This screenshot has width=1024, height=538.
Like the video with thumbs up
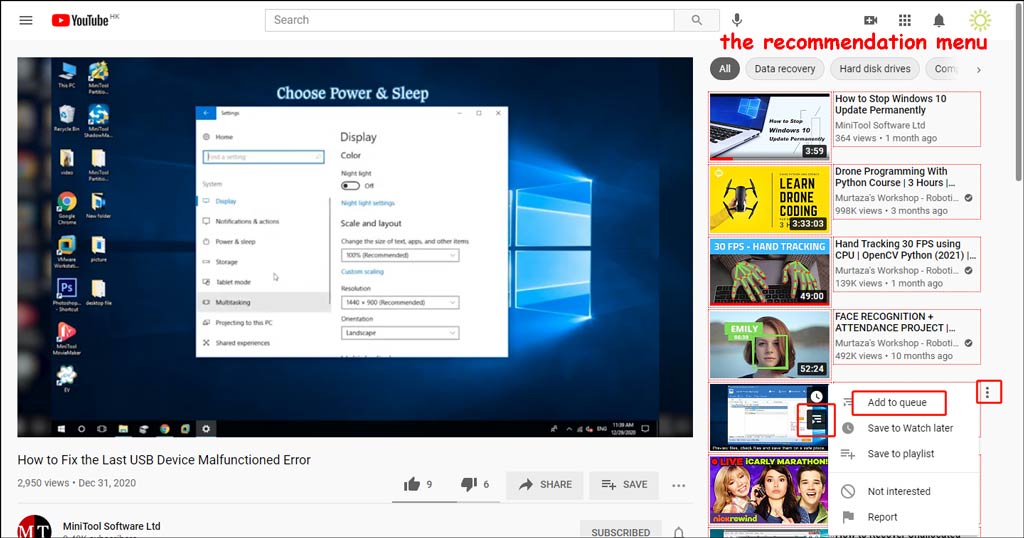tap(411, 484)
